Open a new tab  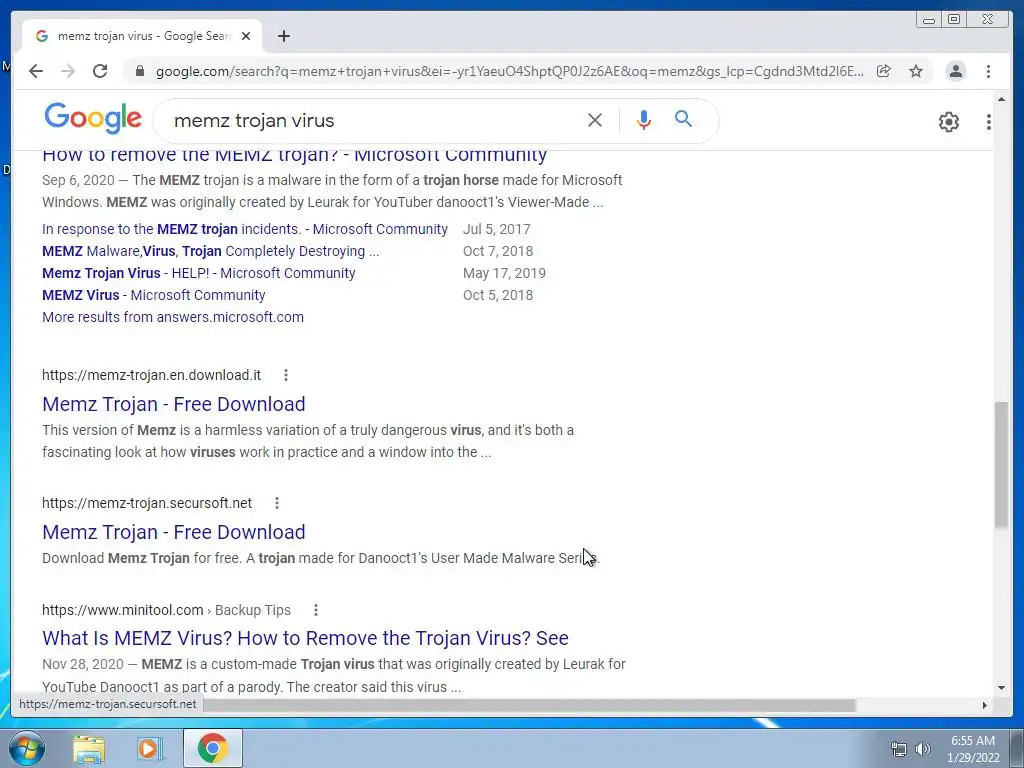coord(283,36)
